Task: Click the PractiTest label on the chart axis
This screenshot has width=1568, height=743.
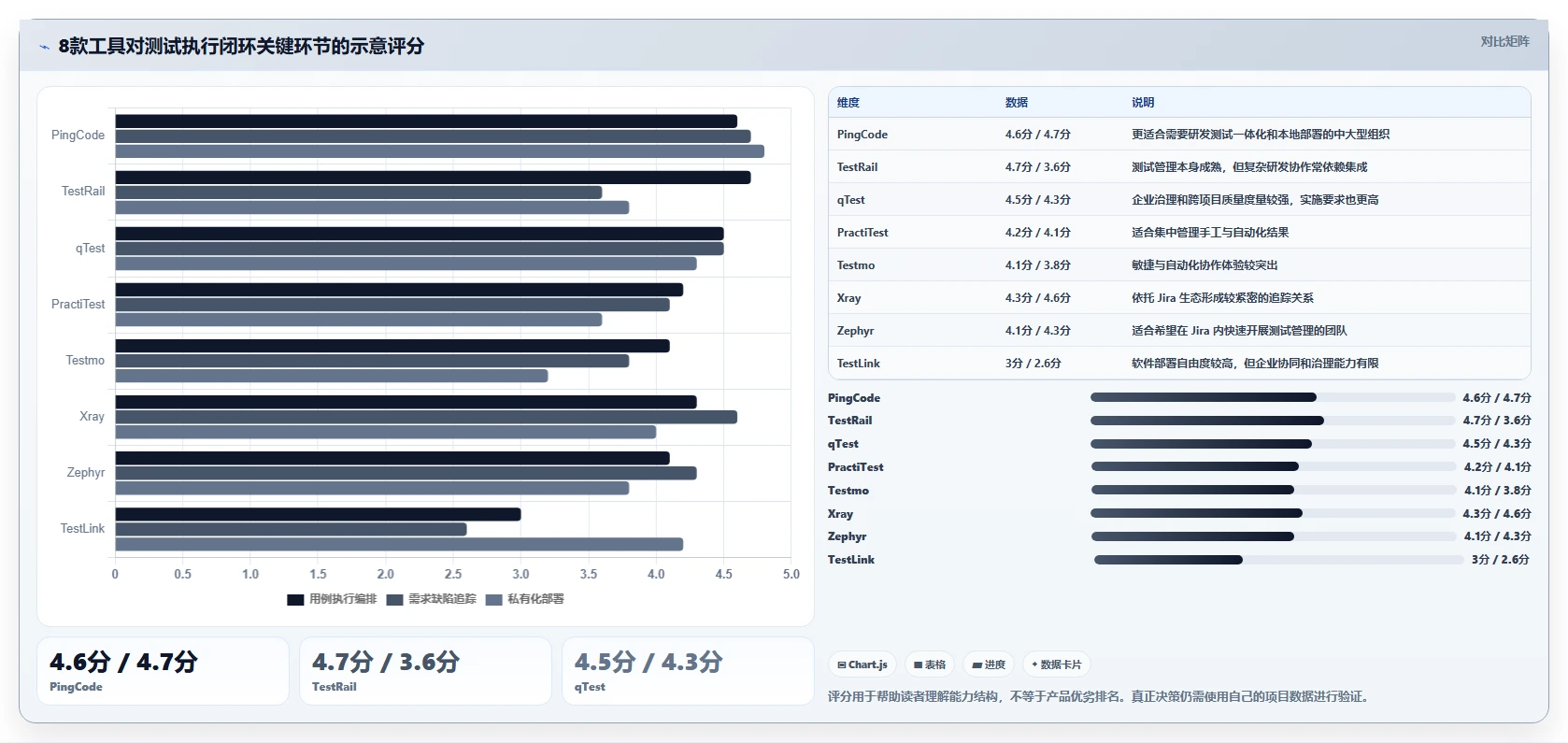Action: pyautogui.click(x=78, y=304)
